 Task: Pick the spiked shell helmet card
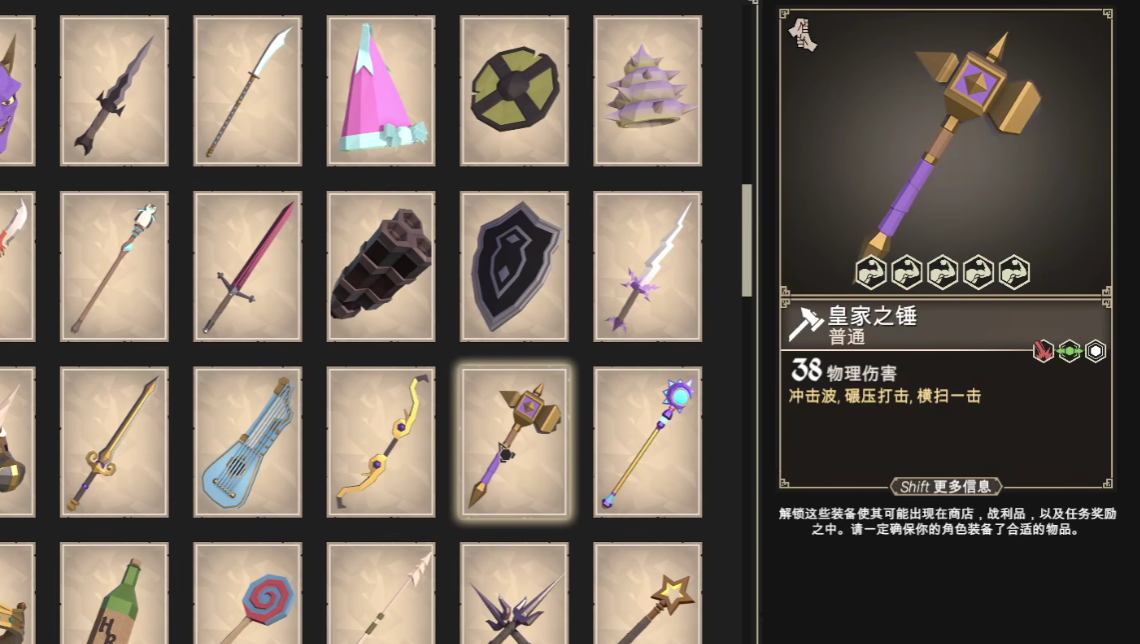pyautogui.click(x=648, y=91)
